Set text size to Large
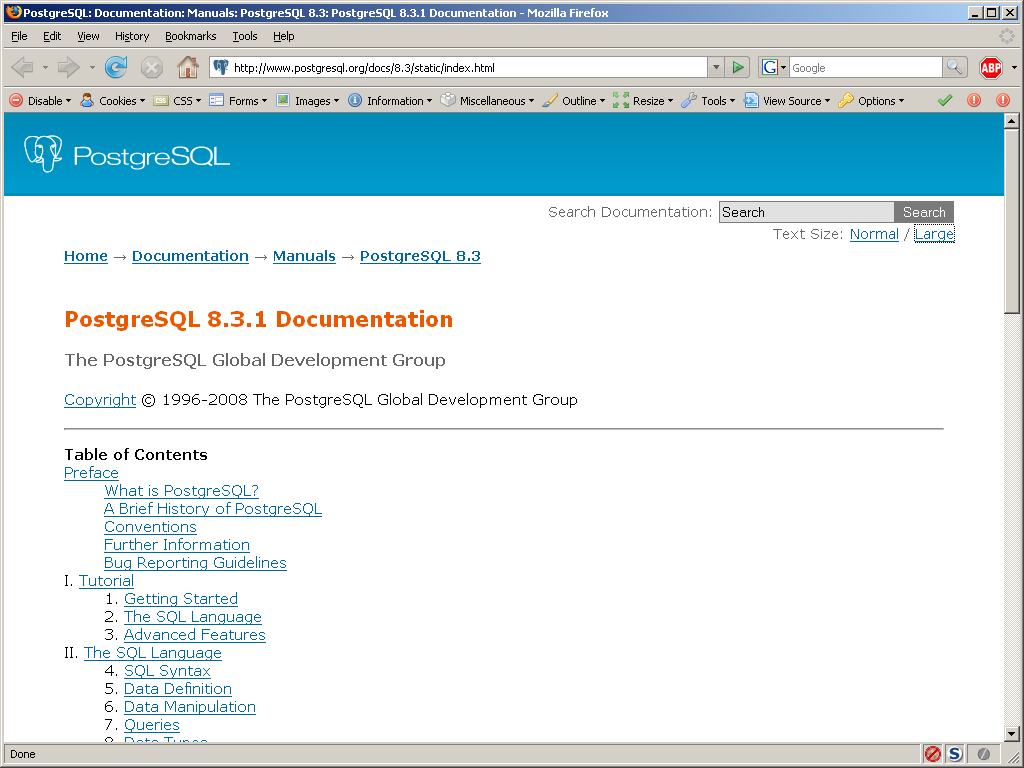 pyautogui.click(x=934, y=234)
